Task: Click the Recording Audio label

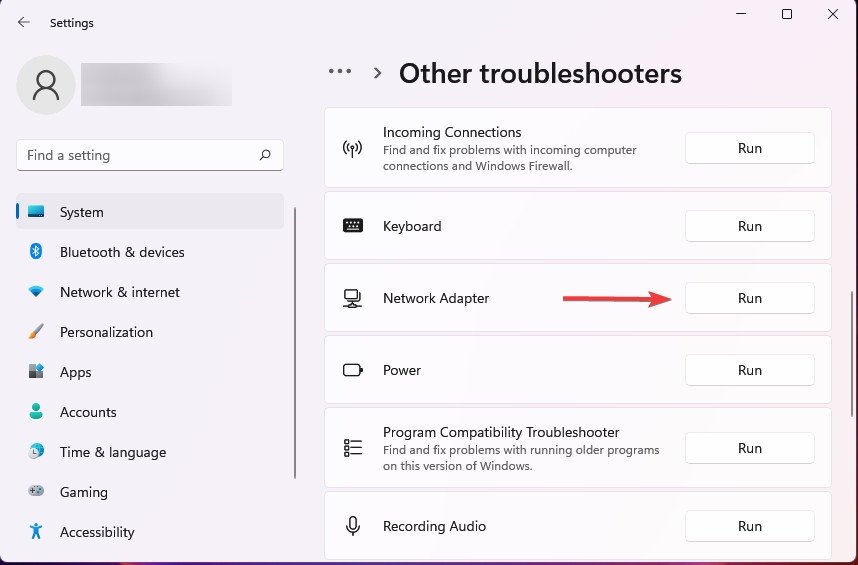Action: coord(434,526)
